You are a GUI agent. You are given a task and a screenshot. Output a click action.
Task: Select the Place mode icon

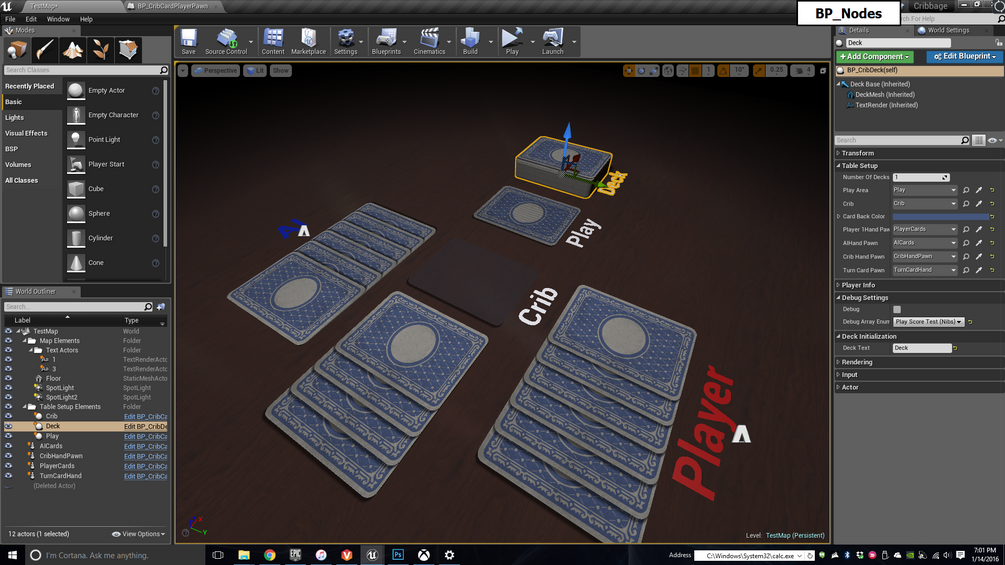point(17,49)
